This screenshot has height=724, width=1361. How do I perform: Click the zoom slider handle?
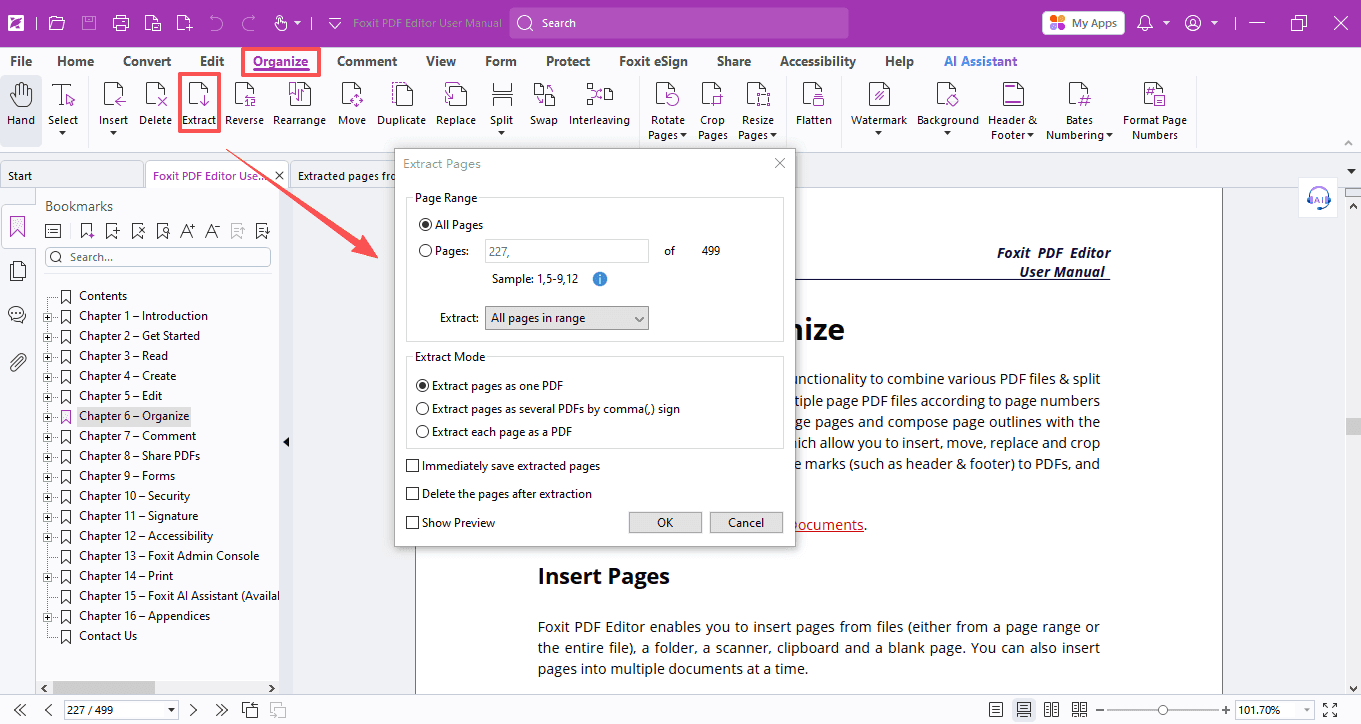(1162, 710)
